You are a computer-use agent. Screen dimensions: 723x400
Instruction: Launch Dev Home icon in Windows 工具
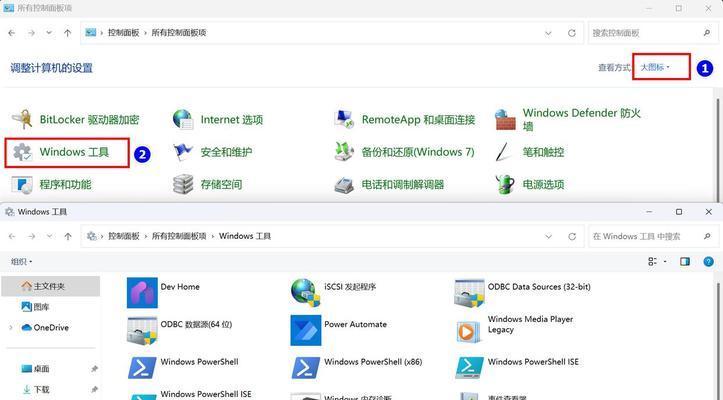pyautogui.click(x=142, y=293)
